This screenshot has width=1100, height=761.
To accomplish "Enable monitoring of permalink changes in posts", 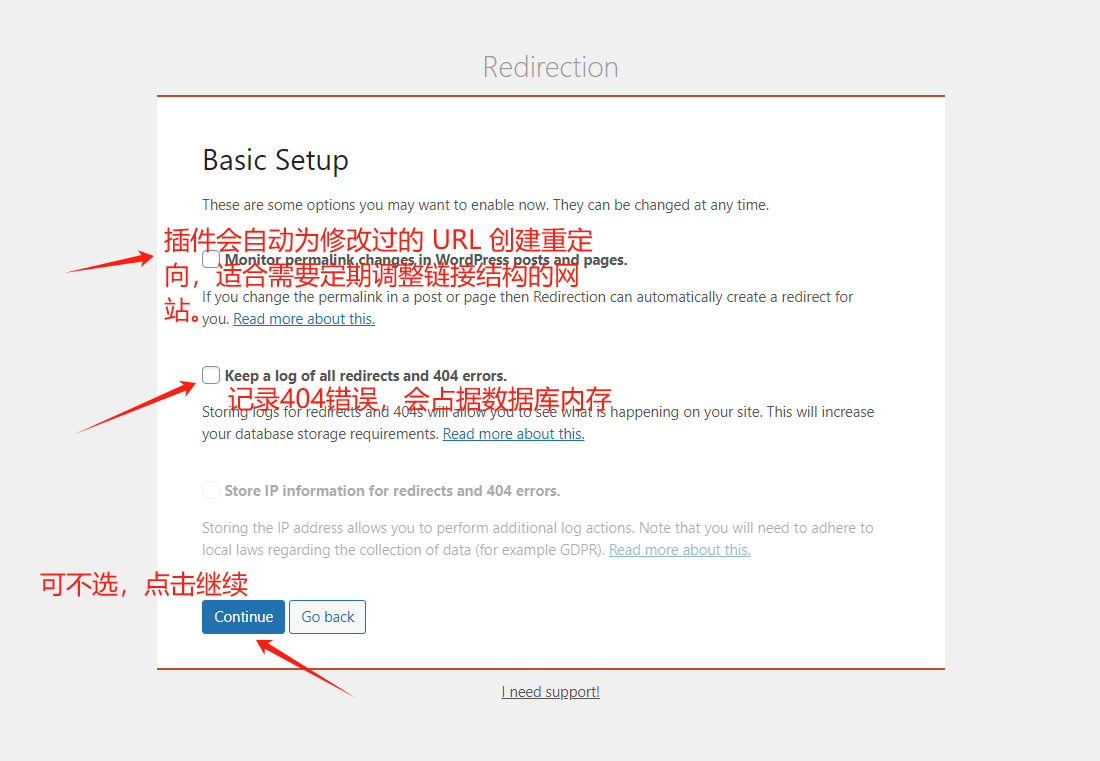I will pyautogui.click(x=210, y=258).
